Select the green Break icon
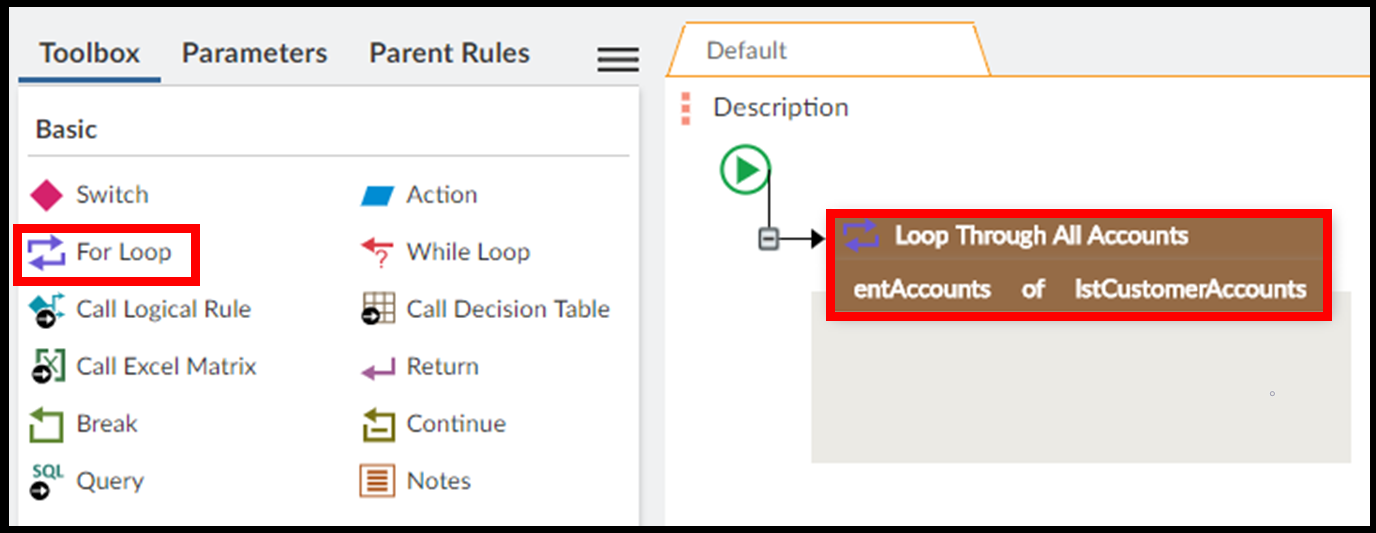Viewport: 1376px width, 533px height. point(47,424)
